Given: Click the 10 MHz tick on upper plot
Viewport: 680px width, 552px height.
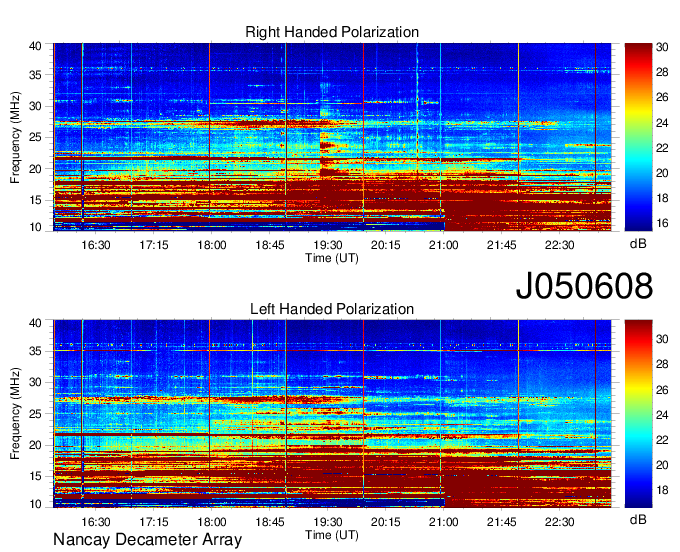Looking at the screenshot, I should (35, 227).
